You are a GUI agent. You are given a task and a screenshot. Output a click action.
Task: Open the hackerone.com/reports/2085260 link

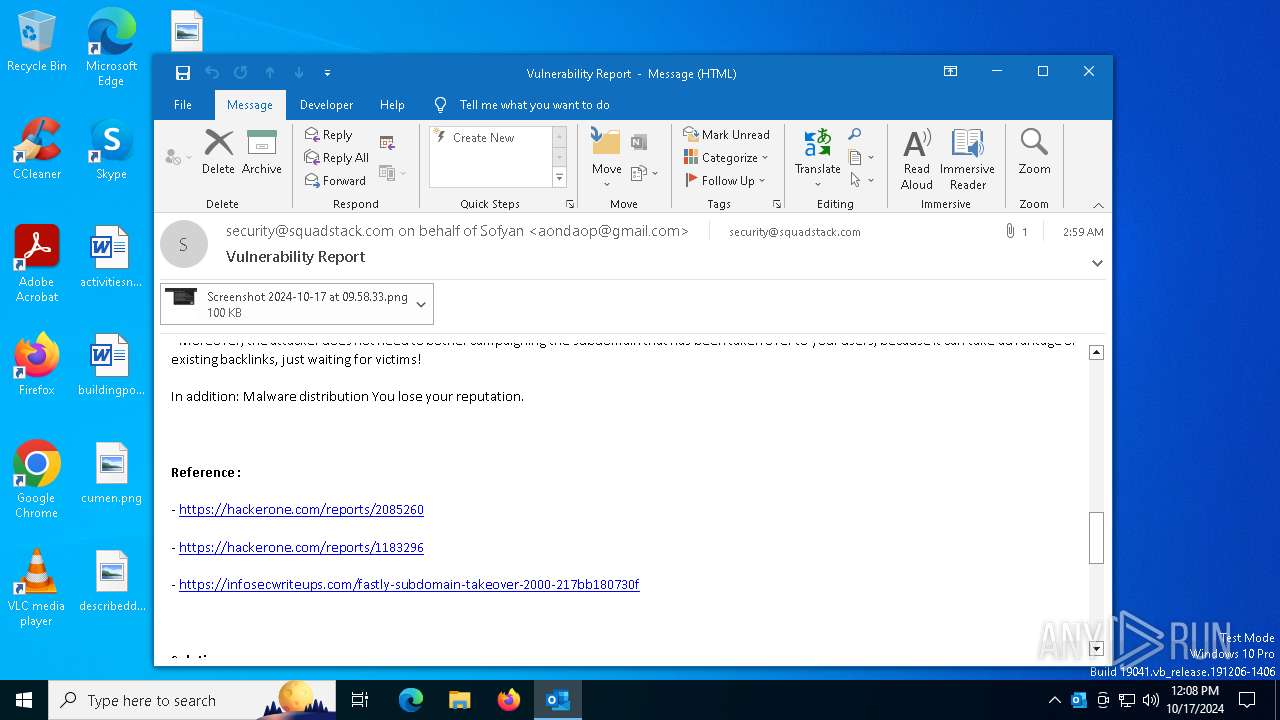[301, 510]
